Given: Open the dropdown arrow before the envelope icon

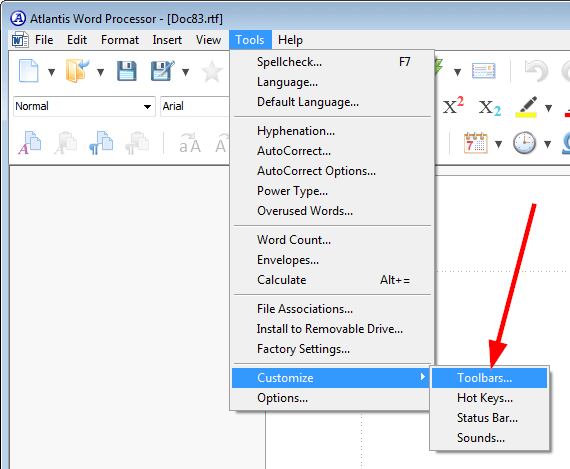Looking at the screenshot, I should click(x=457, y=72).
